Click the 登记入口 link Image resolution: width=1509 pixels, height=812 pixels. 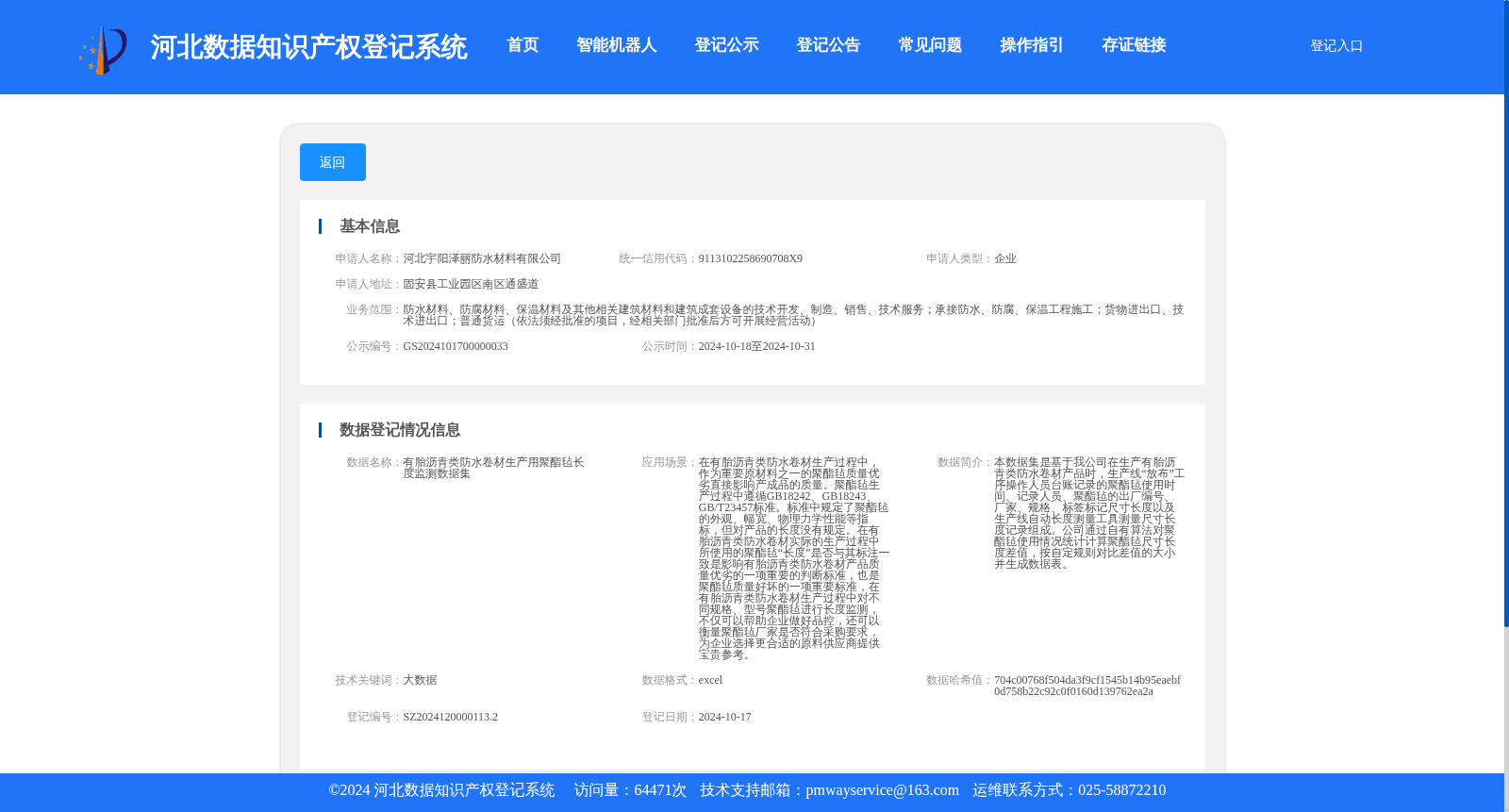click(x=1336, y=45)
